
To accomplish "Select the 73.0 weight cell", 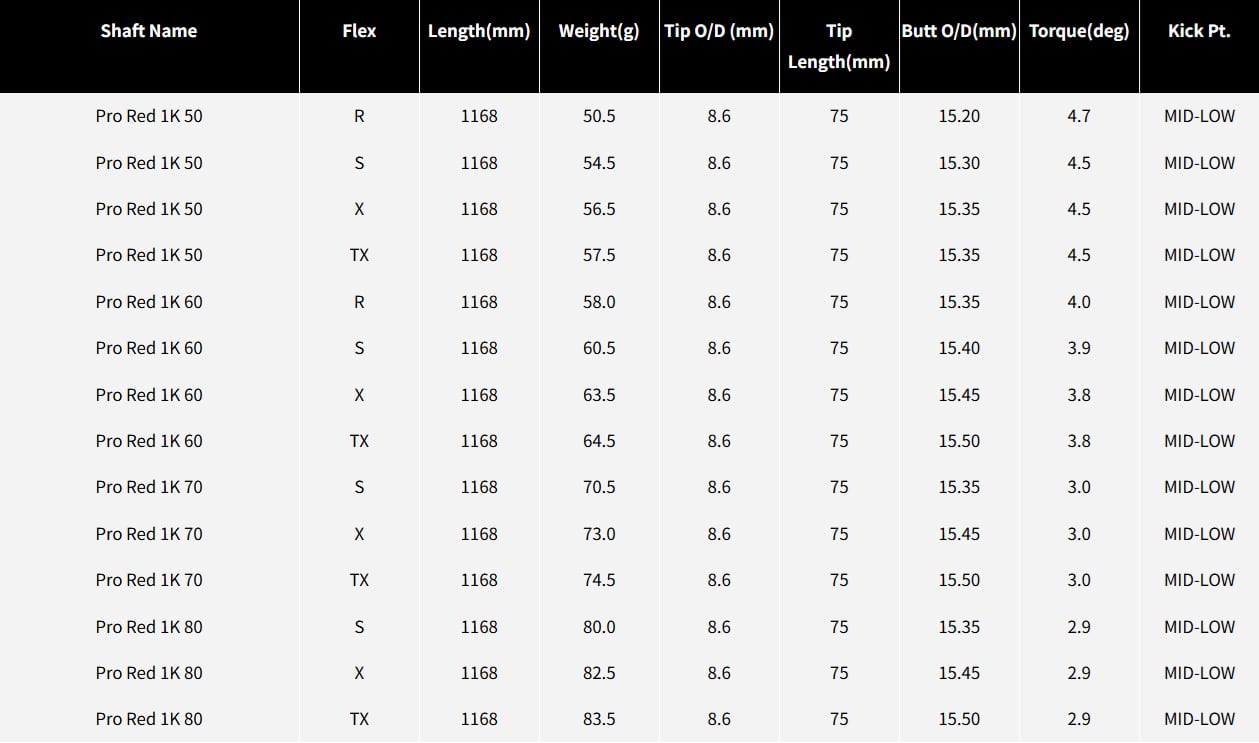I will (599, 534).
